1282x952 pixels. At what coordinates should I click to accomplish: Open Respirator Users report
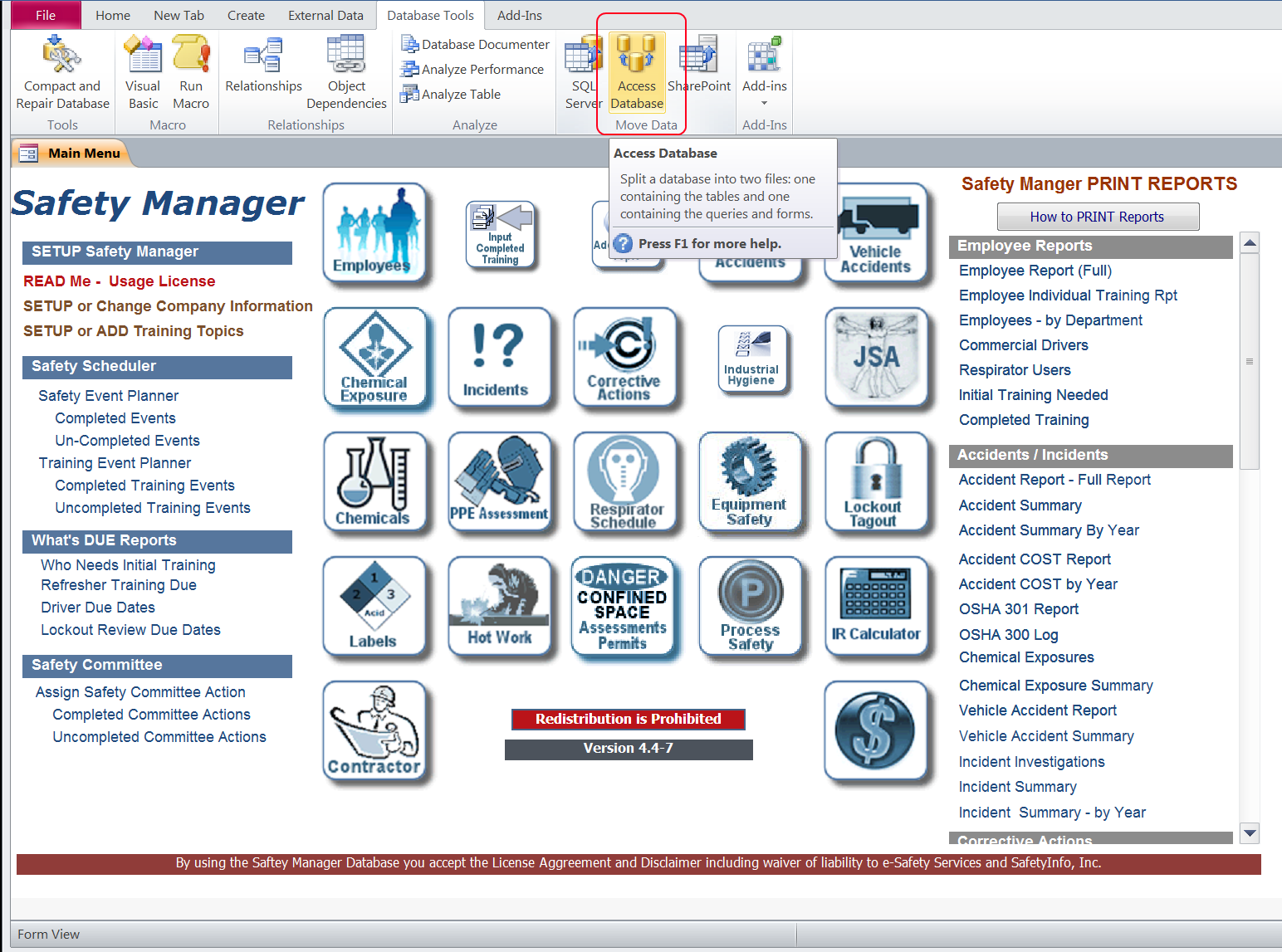(1015, 370)
